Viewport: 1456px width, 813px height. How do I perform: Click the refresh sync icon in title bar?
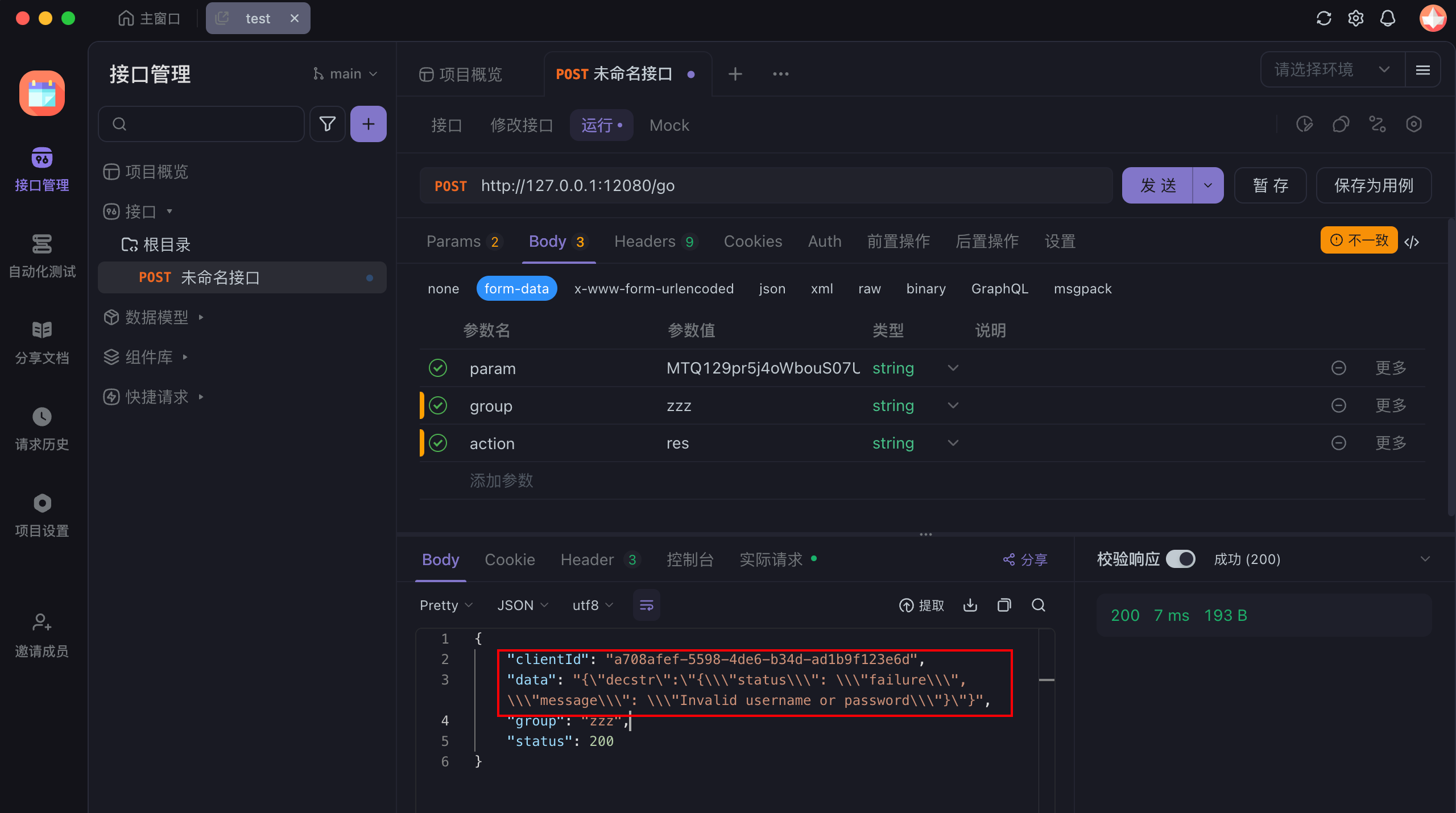coord(1323,19)
